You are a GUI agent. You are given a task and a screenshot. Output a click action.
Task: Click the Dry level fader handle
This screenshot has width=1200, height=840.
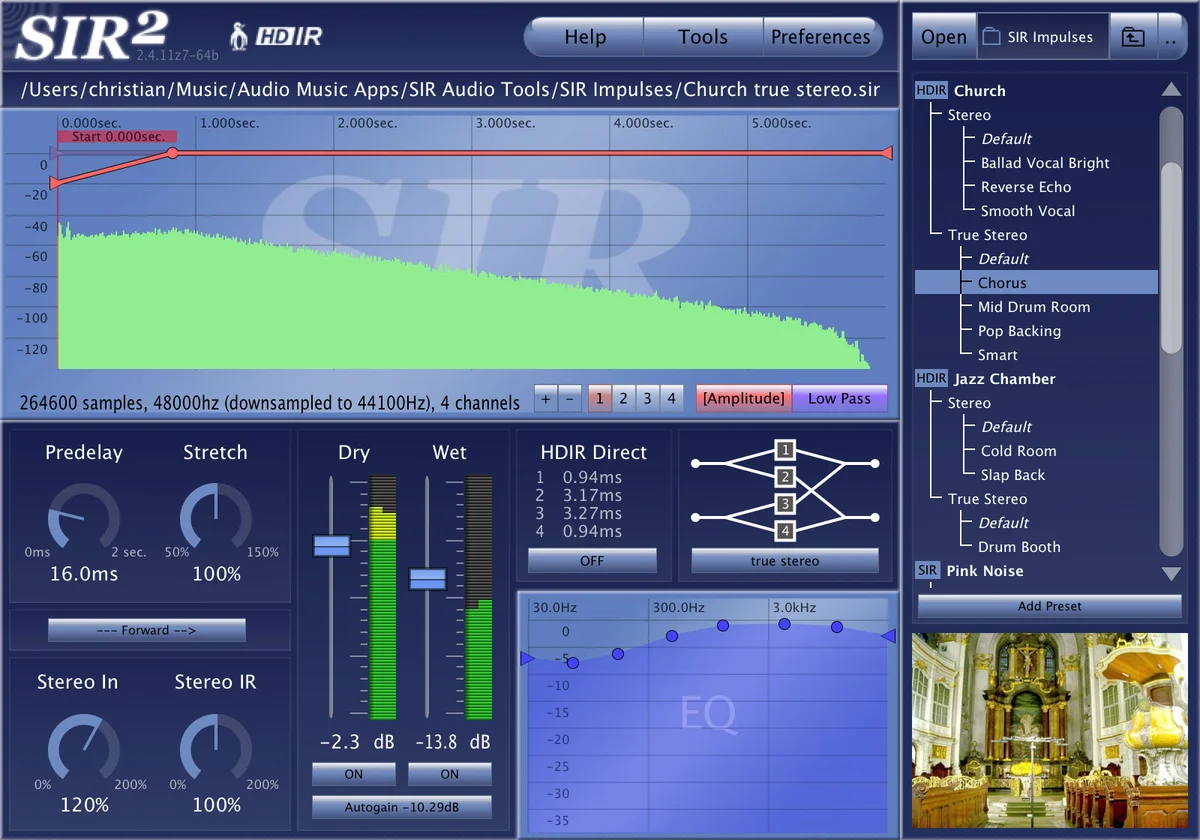click(332, 545)
